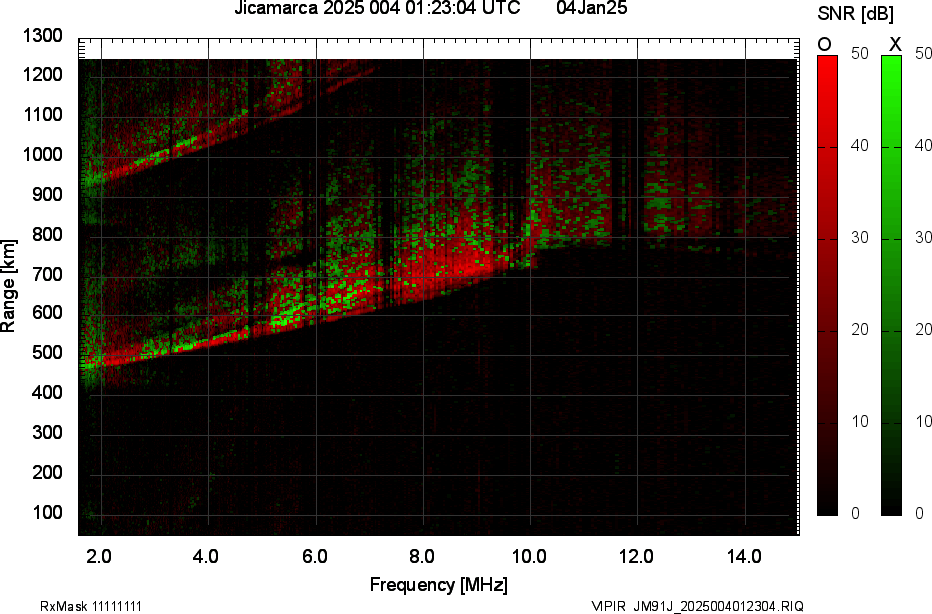The image size is (932, 614).
Task: Click the '500' range tick label
Action: 48,352
